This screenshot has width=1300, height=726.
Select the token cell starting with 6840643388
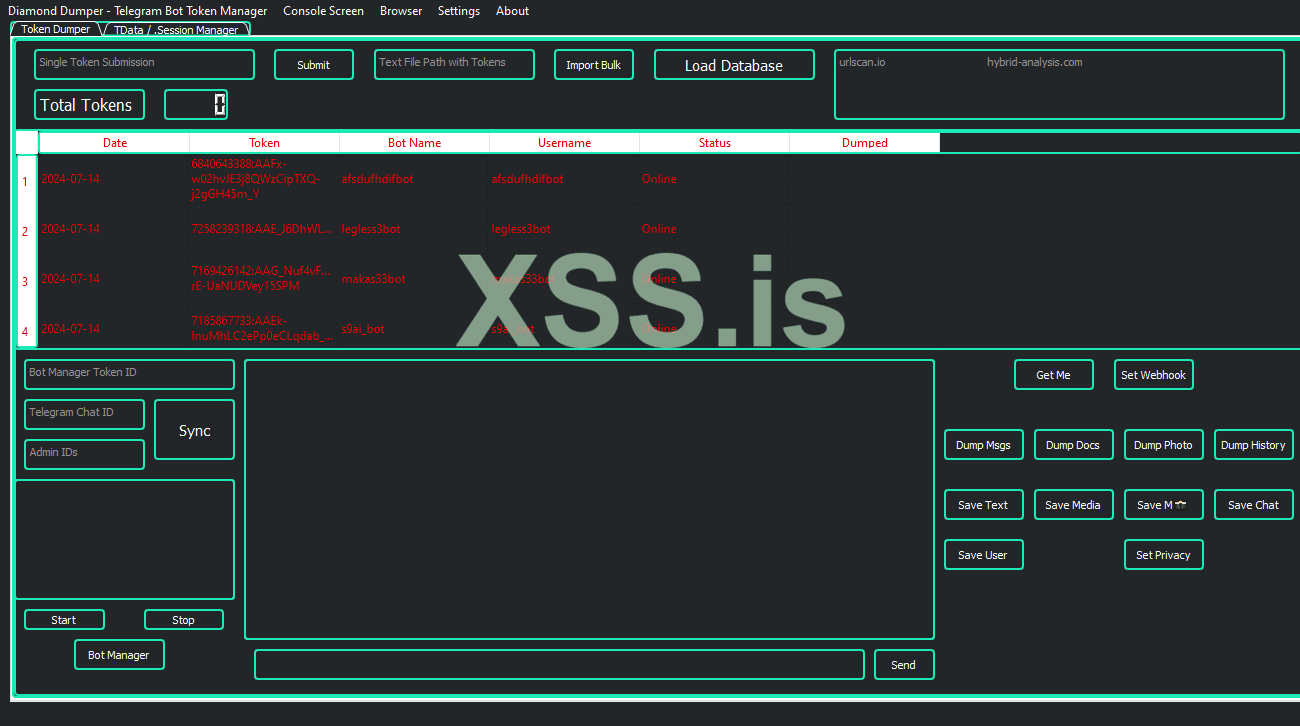click(x=265, y=179)
